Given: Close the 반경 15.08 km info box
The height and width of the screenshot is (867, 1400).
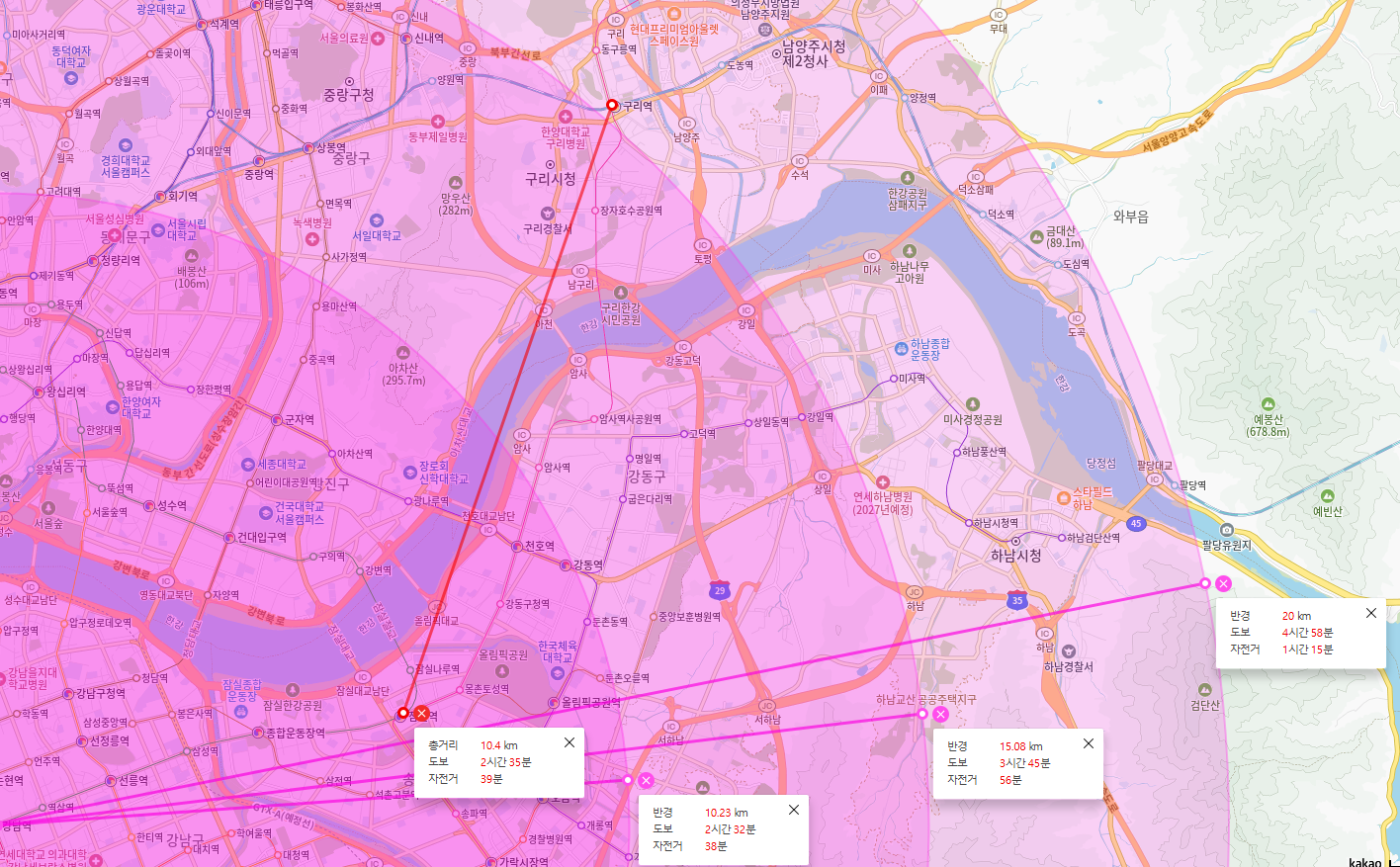Looking at the screenshot, I should click(1089, 743).
